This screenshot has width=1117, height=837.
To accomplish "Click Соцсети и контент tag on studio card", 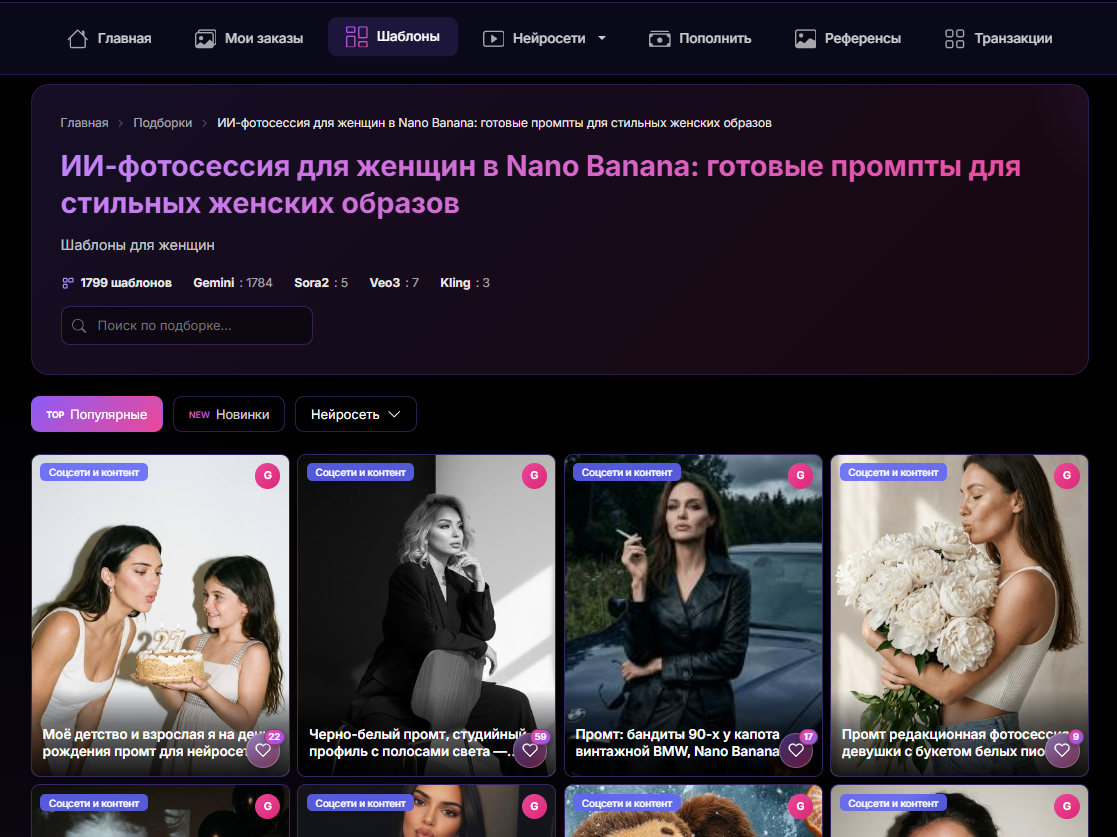I will click(360, 472).
